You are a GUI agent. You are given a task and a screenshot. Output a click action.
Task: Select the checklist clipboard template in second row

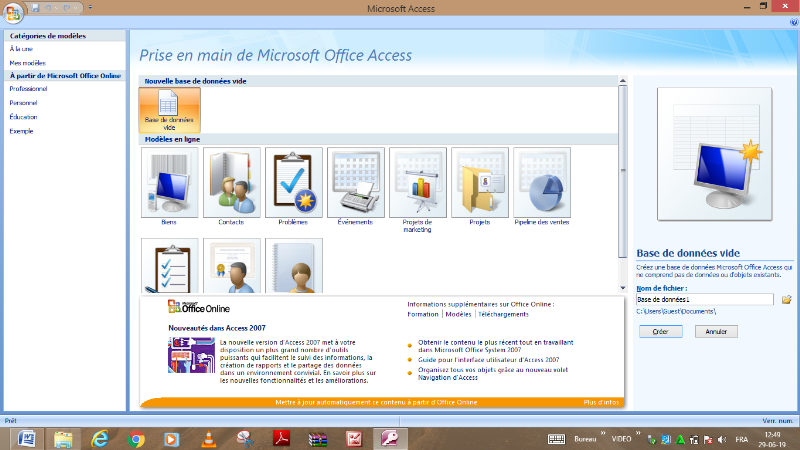169,266
